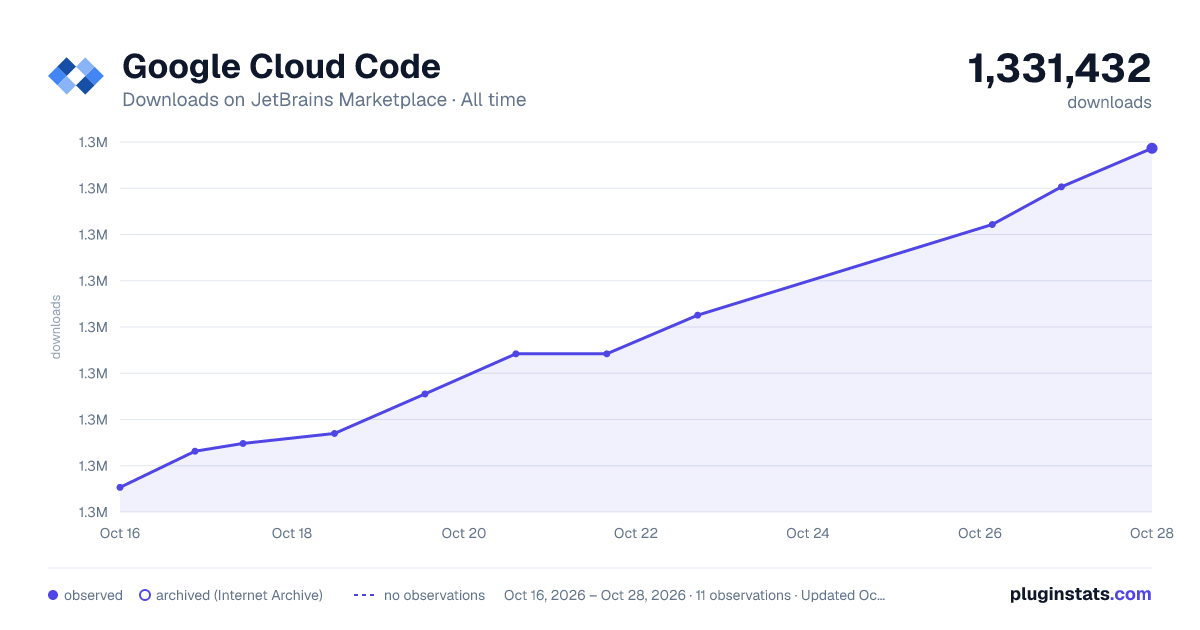This screenshot has height=630, width=1200.
Task: Click the Google Cloud Code title
Action: pyautogui.click(x=281, y=67)
